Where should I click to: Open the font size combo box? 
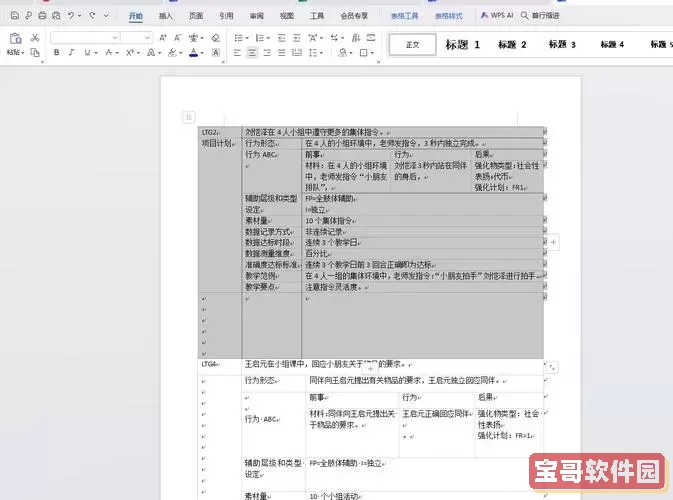[x=136, y=38]
